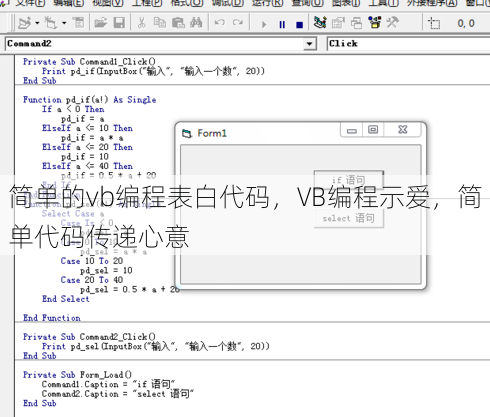Open the 运行(R) menu
The image size is (490, 417).
click(267, 3)
